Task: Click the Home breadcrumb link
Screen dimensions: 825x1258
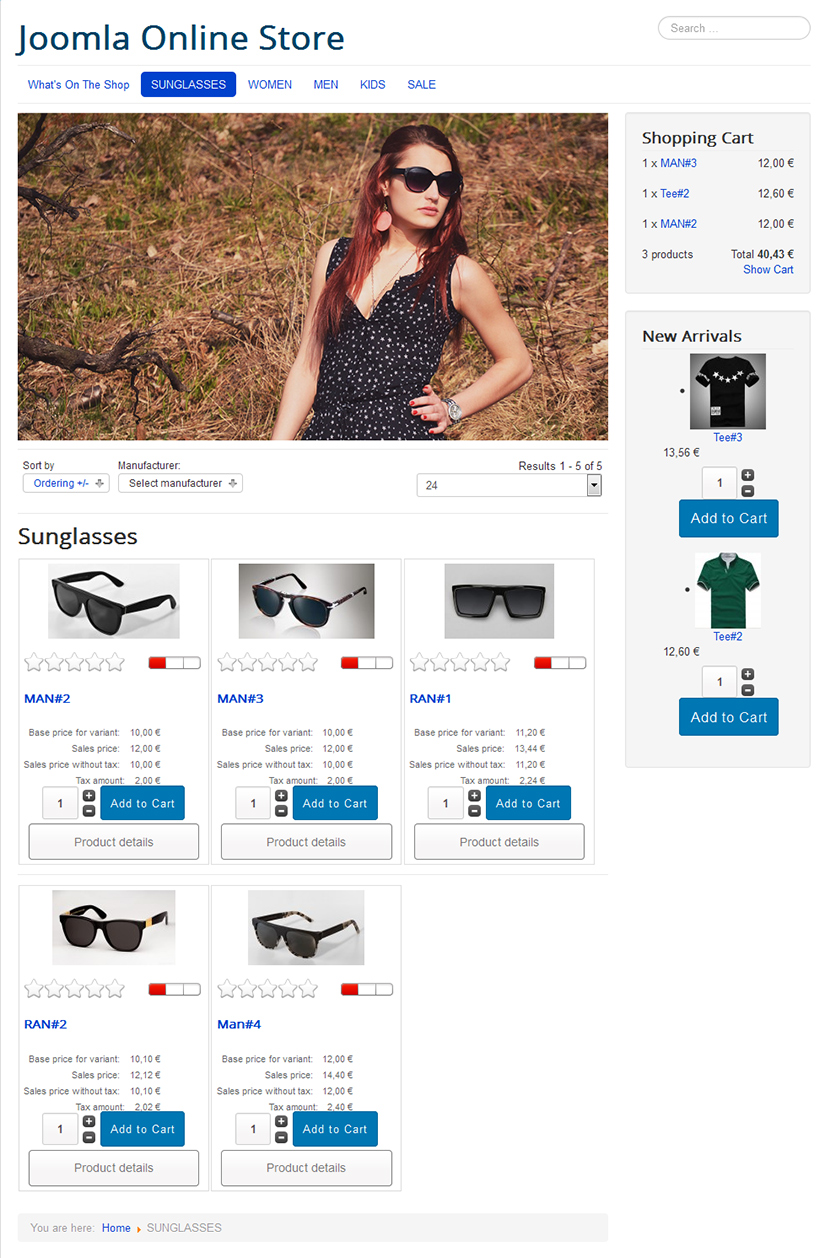Action: click(116, 1228)
